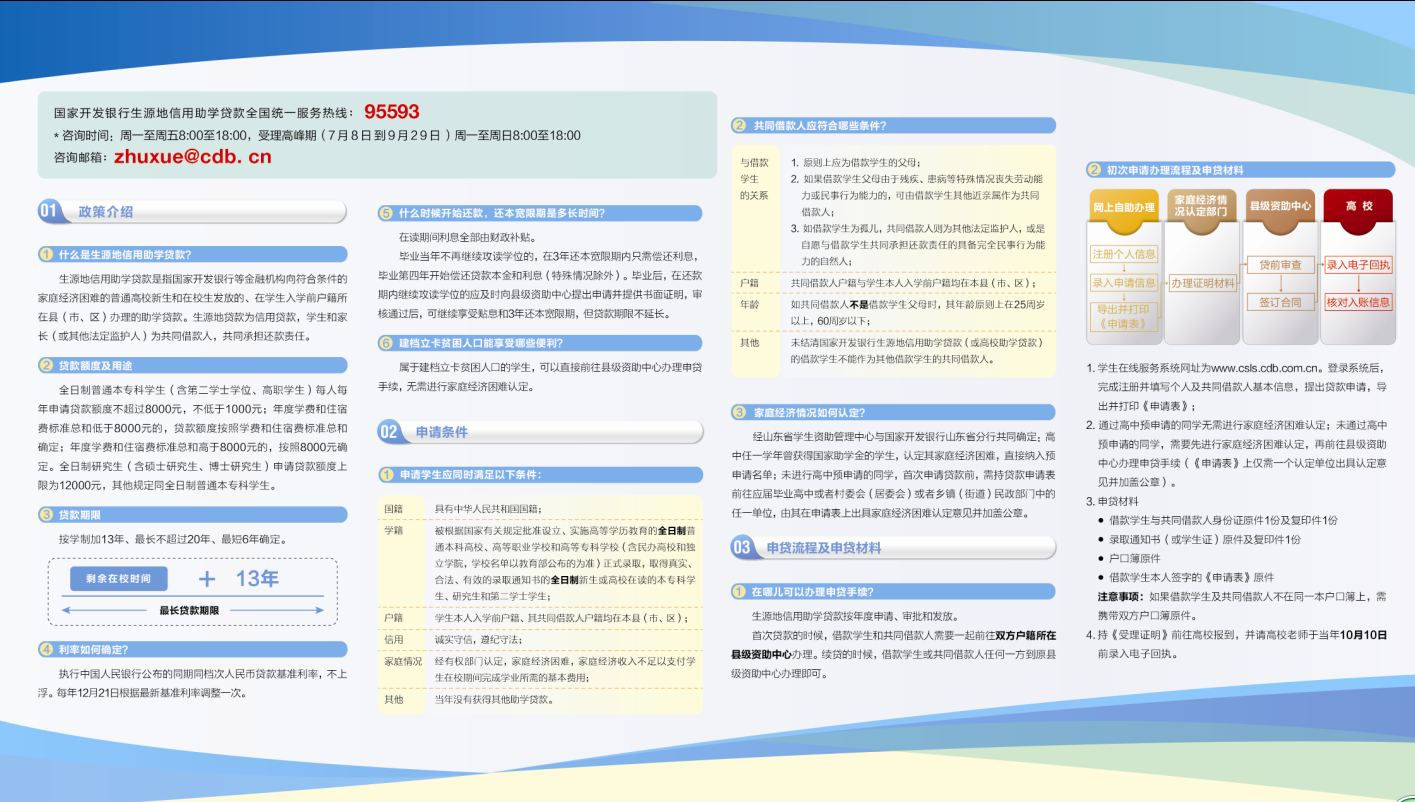Click the 核对入账信息 step box
This screenshot has height=802, width=1415.
[1358, 302]
